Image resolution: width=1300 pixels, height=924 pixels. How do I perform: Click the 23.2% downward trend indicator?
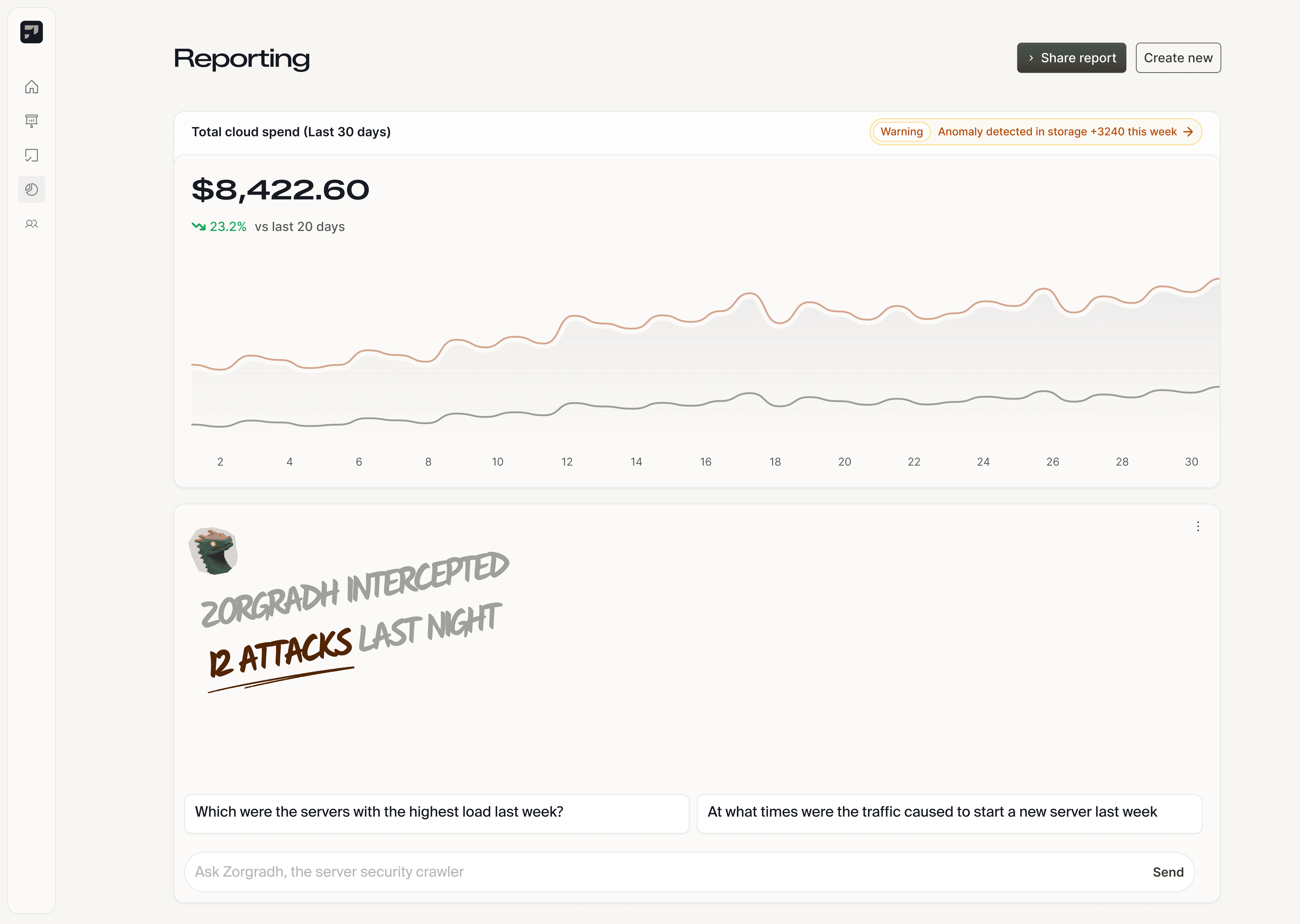point(219,226)
